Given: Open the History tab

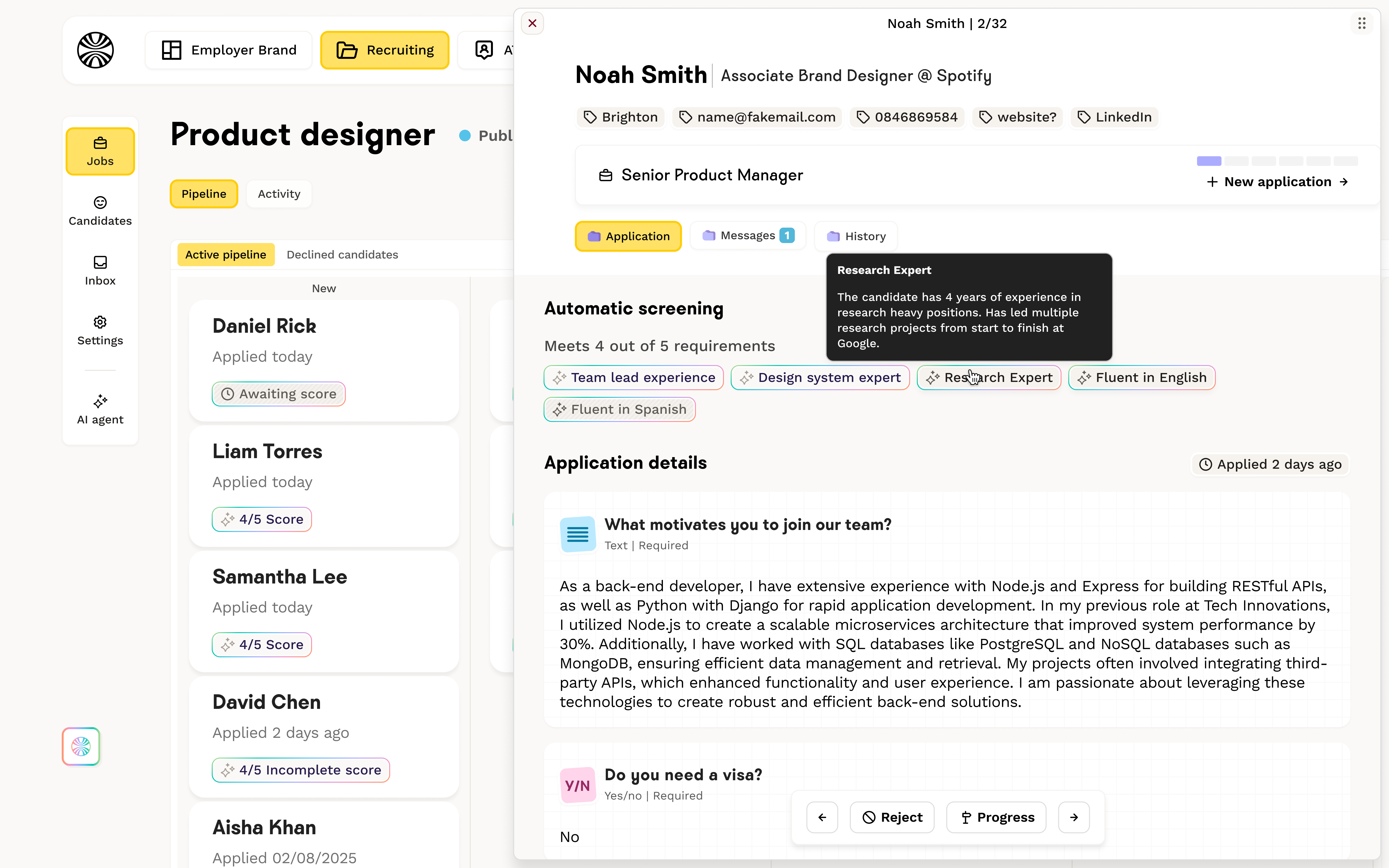Looking at the screenshot, I should [x=856, y=236].
